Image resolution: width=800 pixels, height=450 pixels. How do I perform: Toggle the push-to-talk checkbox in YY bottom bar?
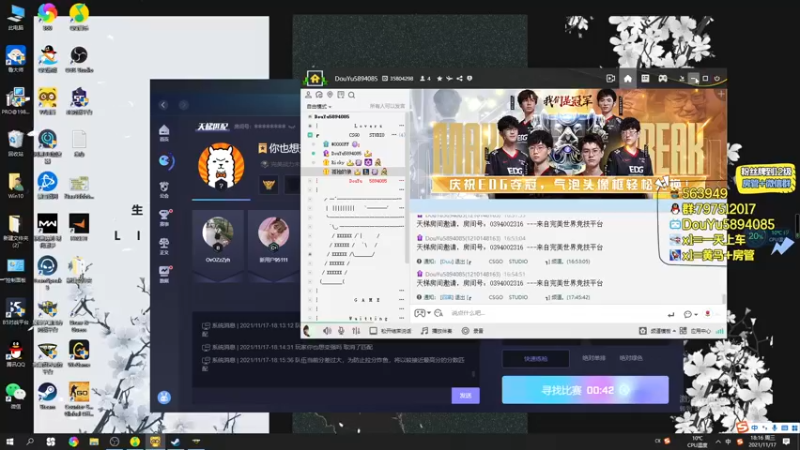(373, 331)
